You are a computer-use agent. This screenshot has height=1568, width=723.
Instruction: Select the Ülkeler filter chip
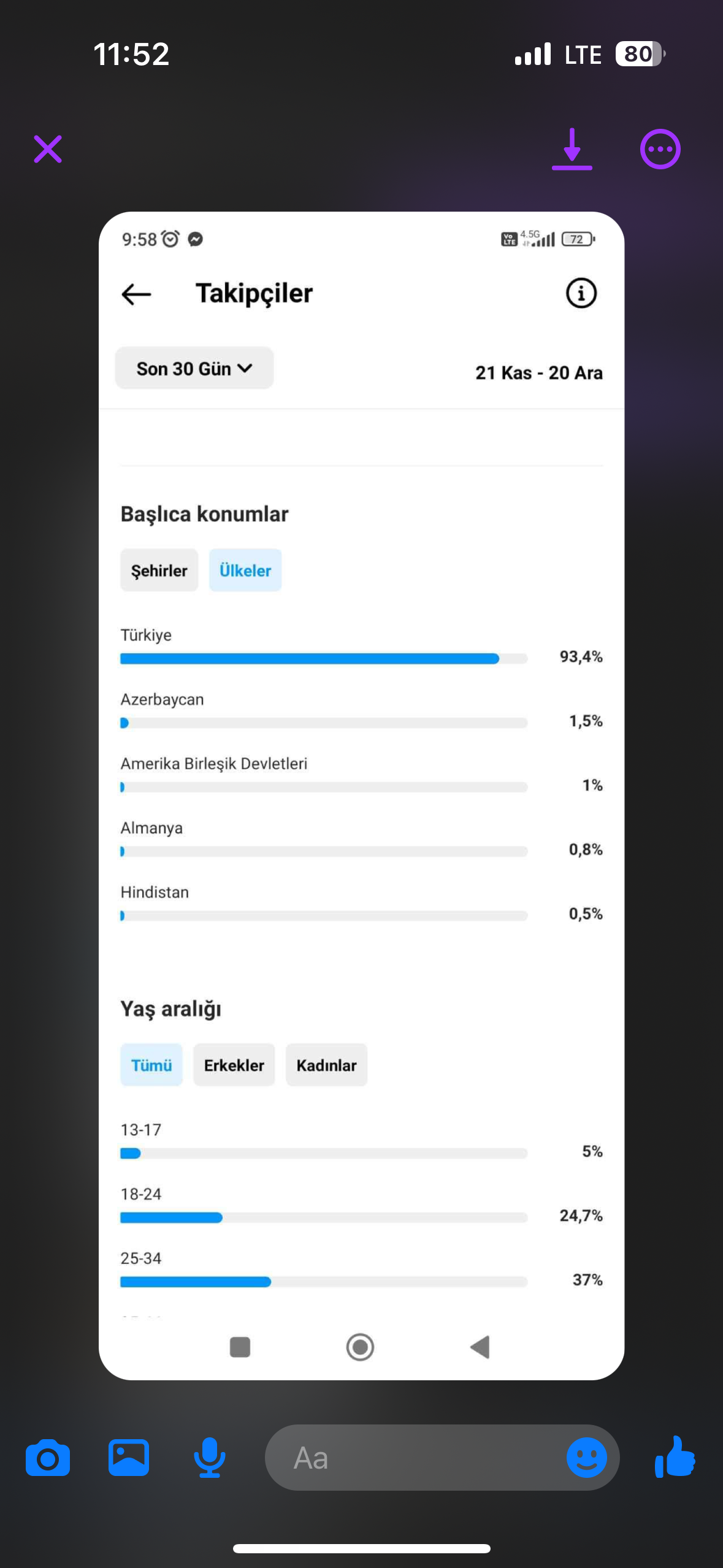245,571
